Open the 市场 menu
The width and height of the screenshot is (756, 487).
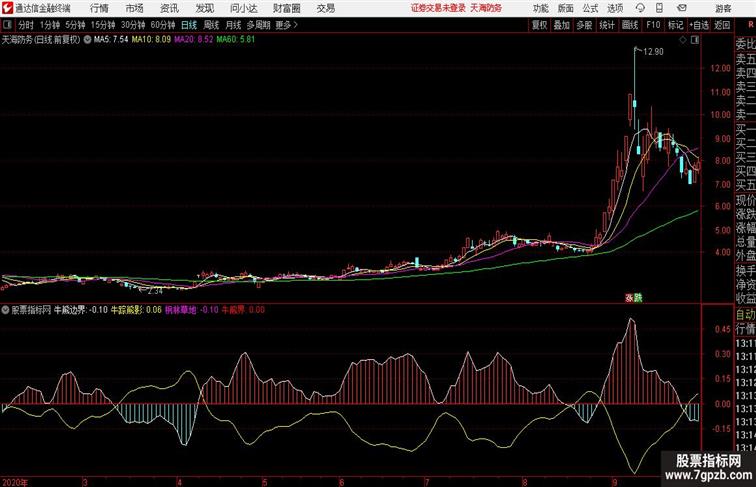(134, 8)
